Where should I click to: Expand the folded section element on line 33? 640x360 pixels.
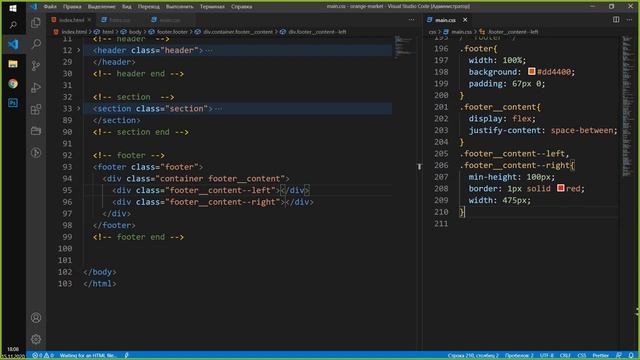click(x=79, y=109)
